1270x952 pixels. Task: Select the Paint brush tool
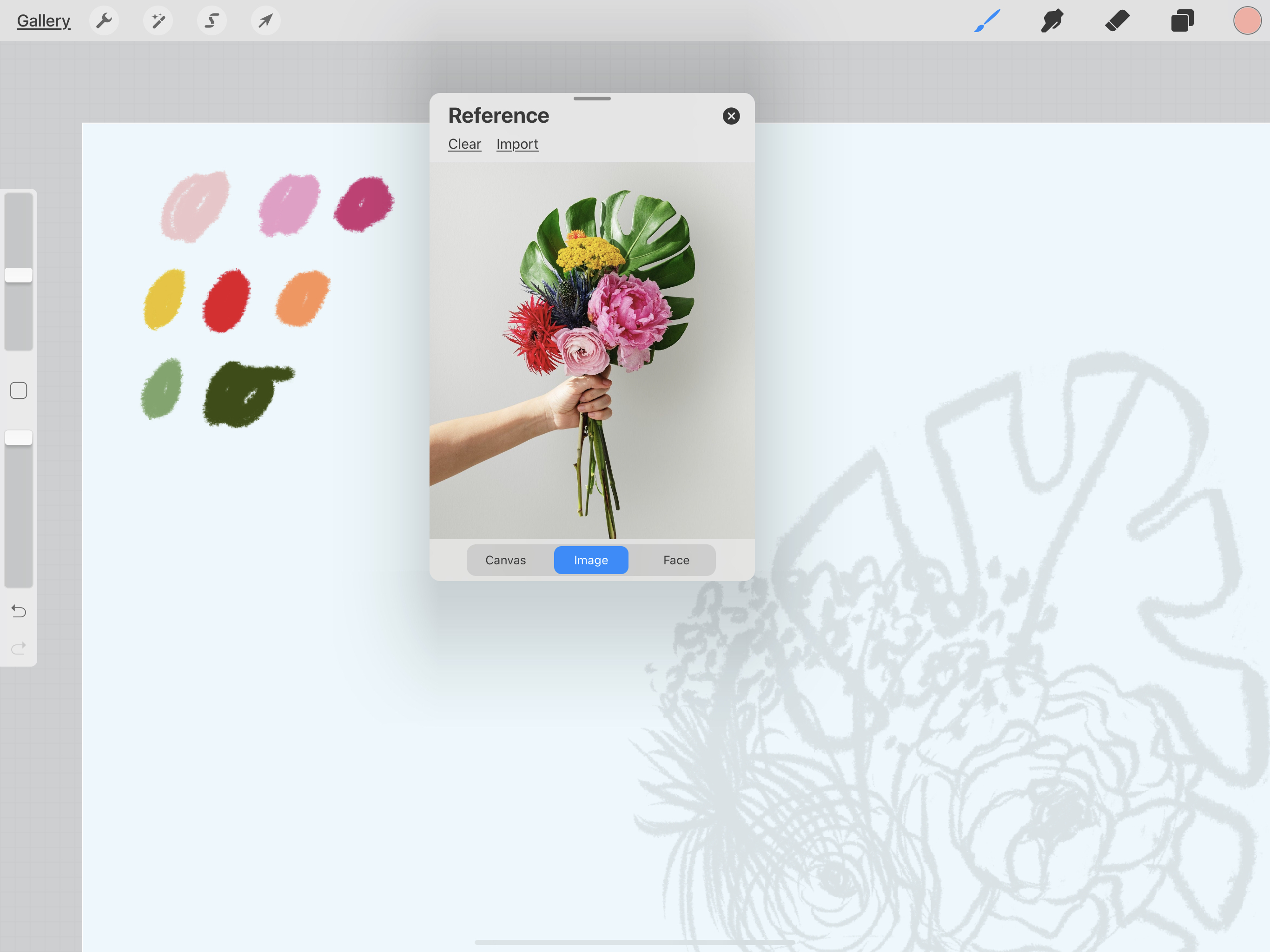click(x=987, y=20)
